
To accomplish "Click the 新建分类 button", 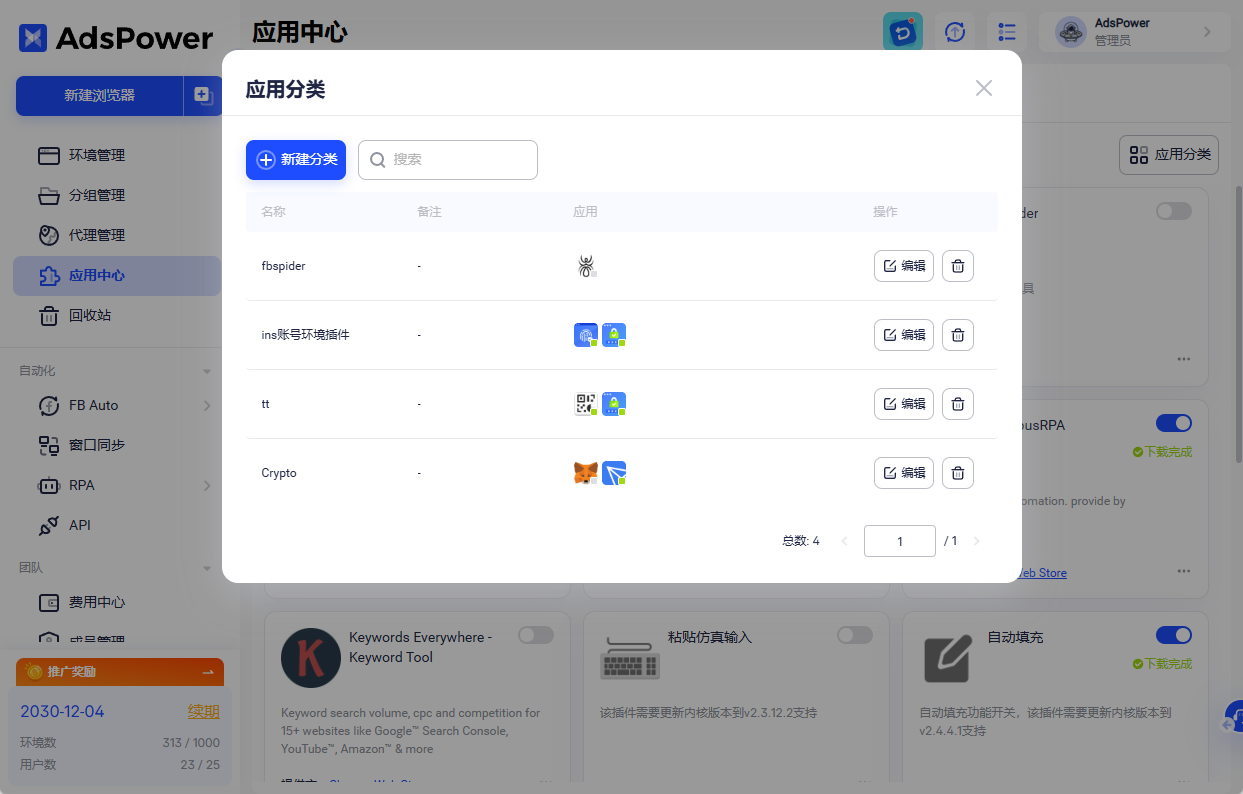I will pyautogui.click(x=296, y=160).
